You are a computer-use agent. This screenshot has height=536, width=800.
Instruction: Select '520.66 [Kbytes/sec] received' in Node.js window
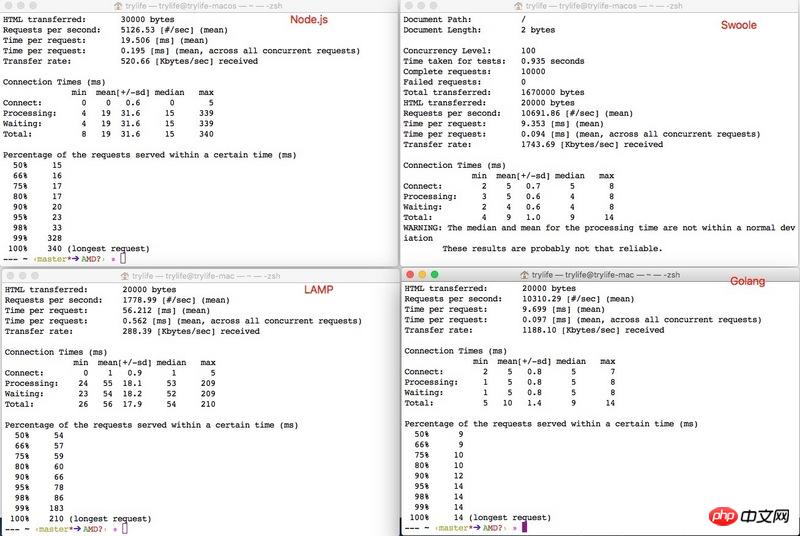coord(189,61)
